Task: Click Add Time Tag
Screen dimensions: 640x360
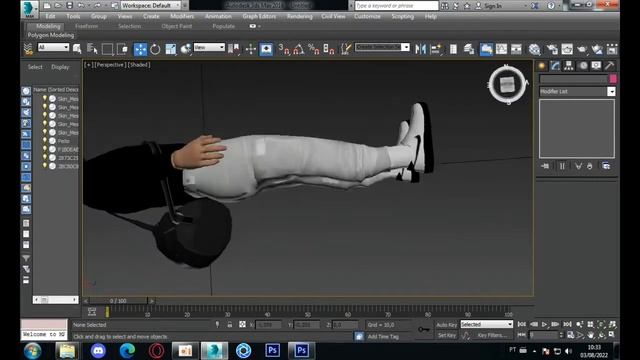Action: [x=383, y=336]
